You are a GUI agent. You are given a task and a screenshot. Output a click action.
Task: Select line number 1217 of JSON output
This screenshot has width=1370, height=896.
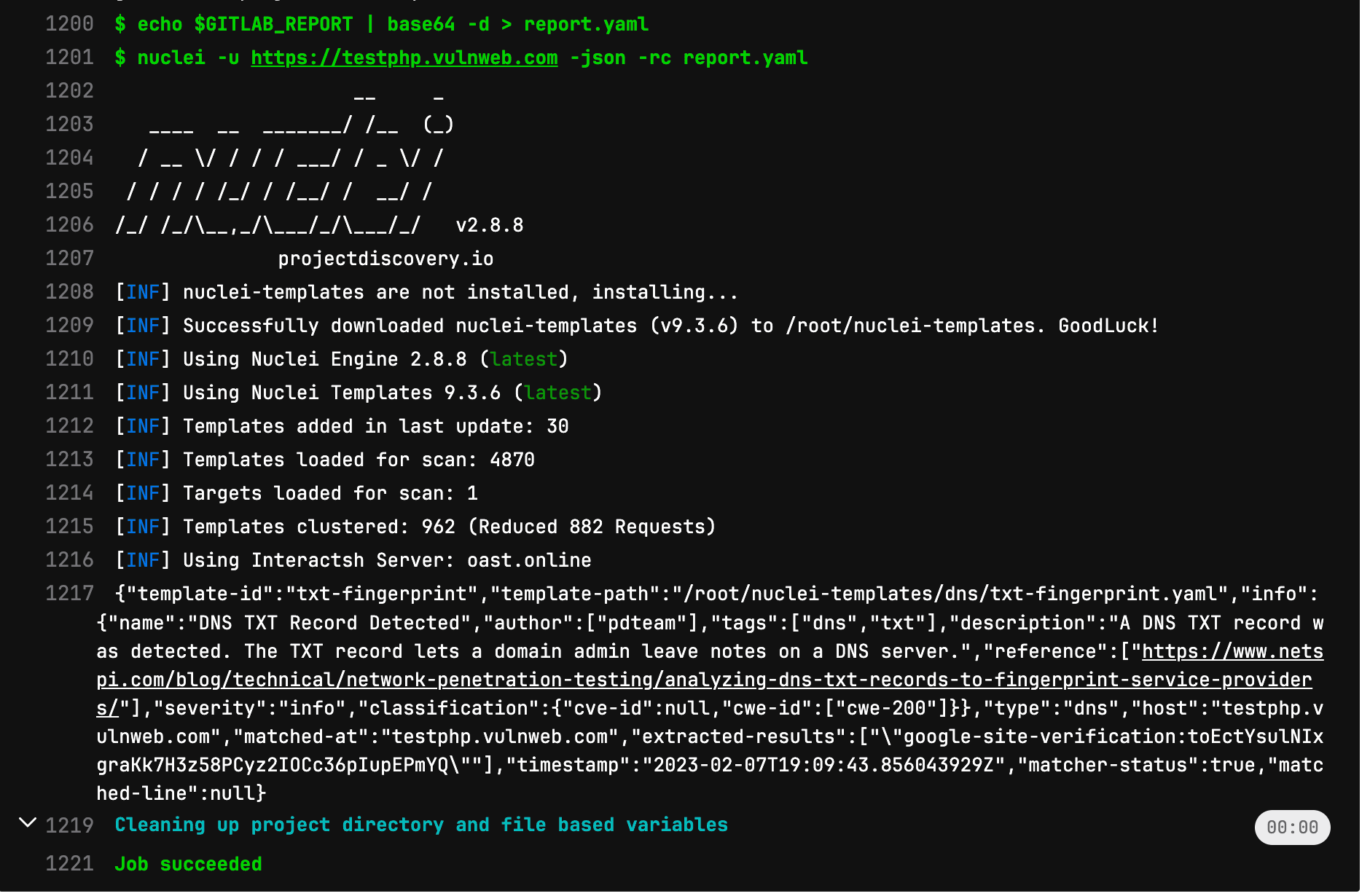coord(69,594)
